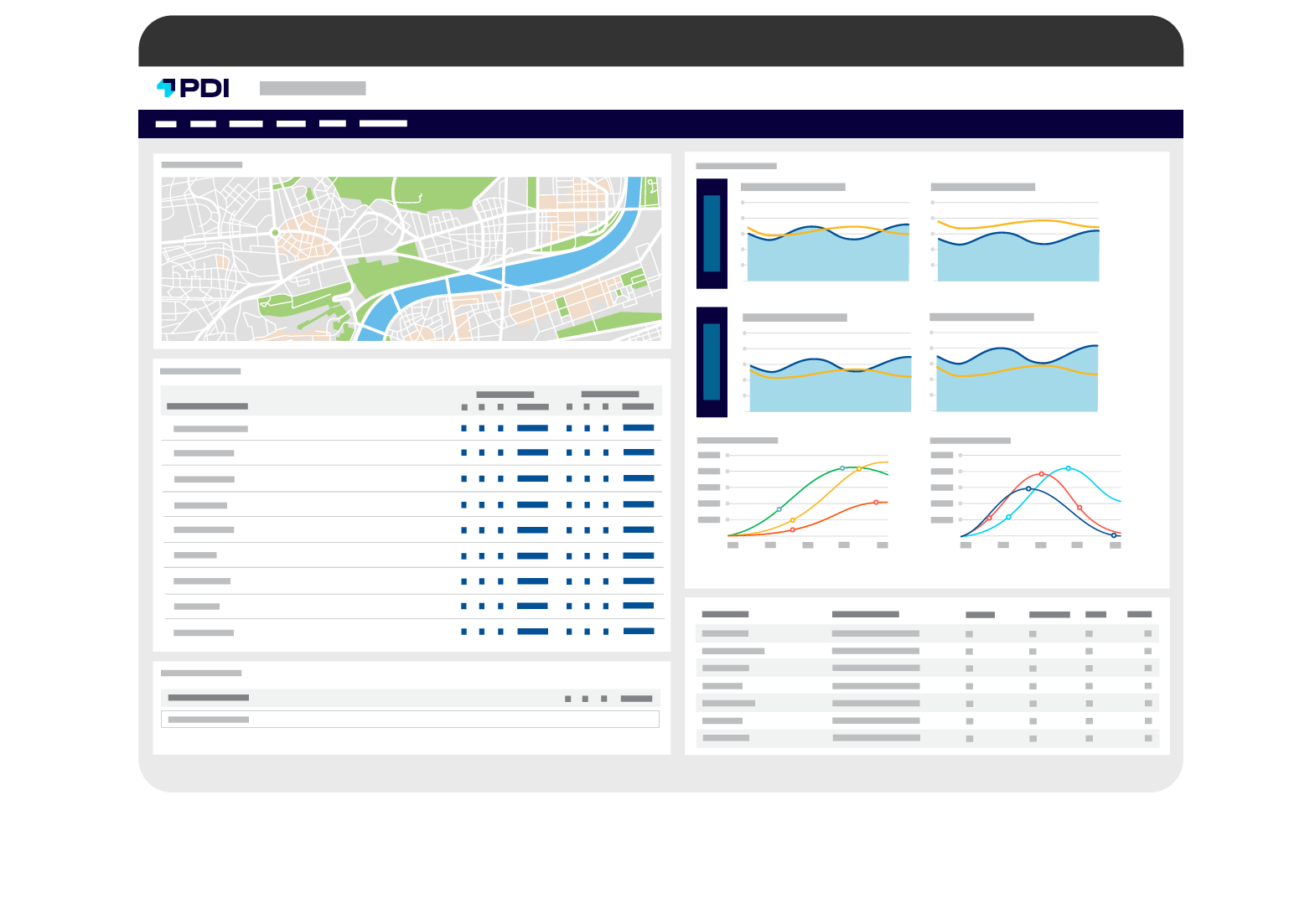Screen dimensions: 1315x924
Task: Click first column header of bottom-right table
Action: [725, 614]
